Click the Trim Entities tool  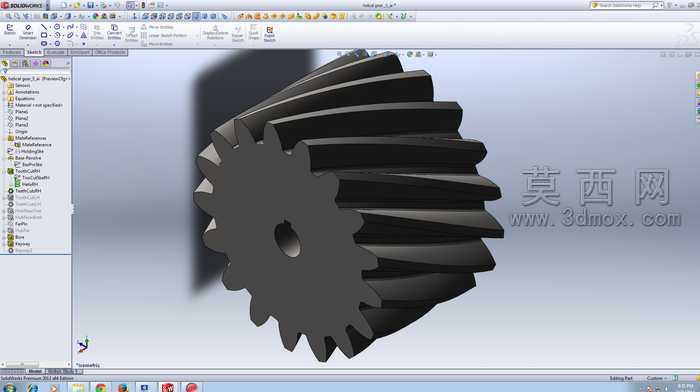(97, 32)
